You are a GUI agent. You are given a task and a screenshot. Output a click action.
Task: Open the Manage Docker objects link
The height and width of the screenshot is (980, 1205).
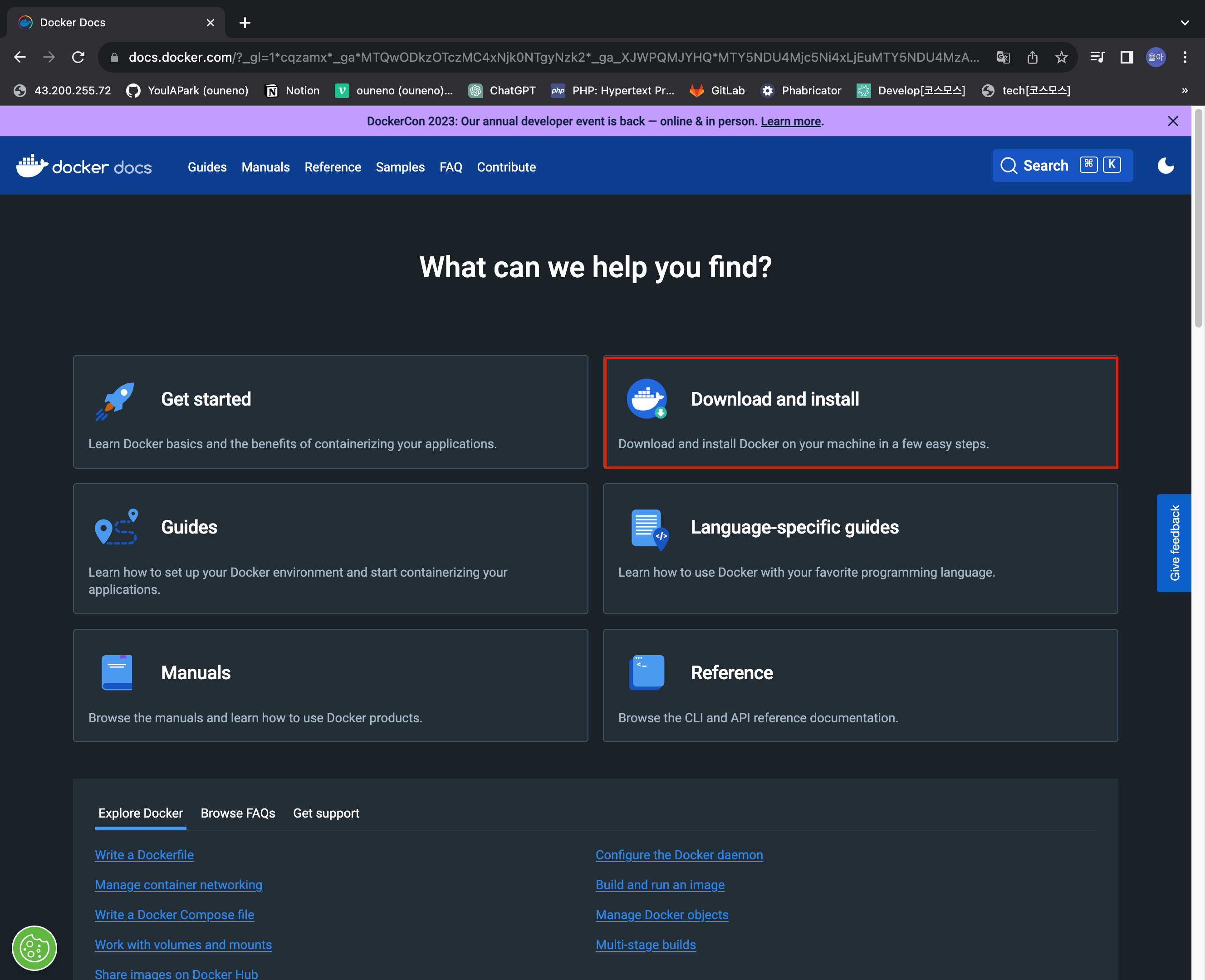click(x=661, y=915)
